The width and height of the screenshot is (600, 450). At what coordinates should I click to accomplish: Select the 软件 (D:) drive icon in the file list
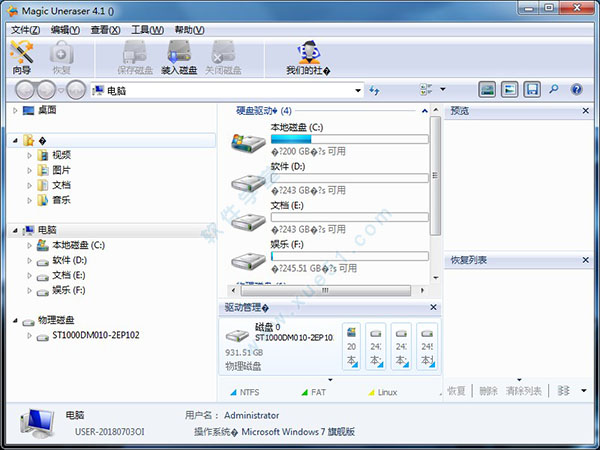coord(248,183)
